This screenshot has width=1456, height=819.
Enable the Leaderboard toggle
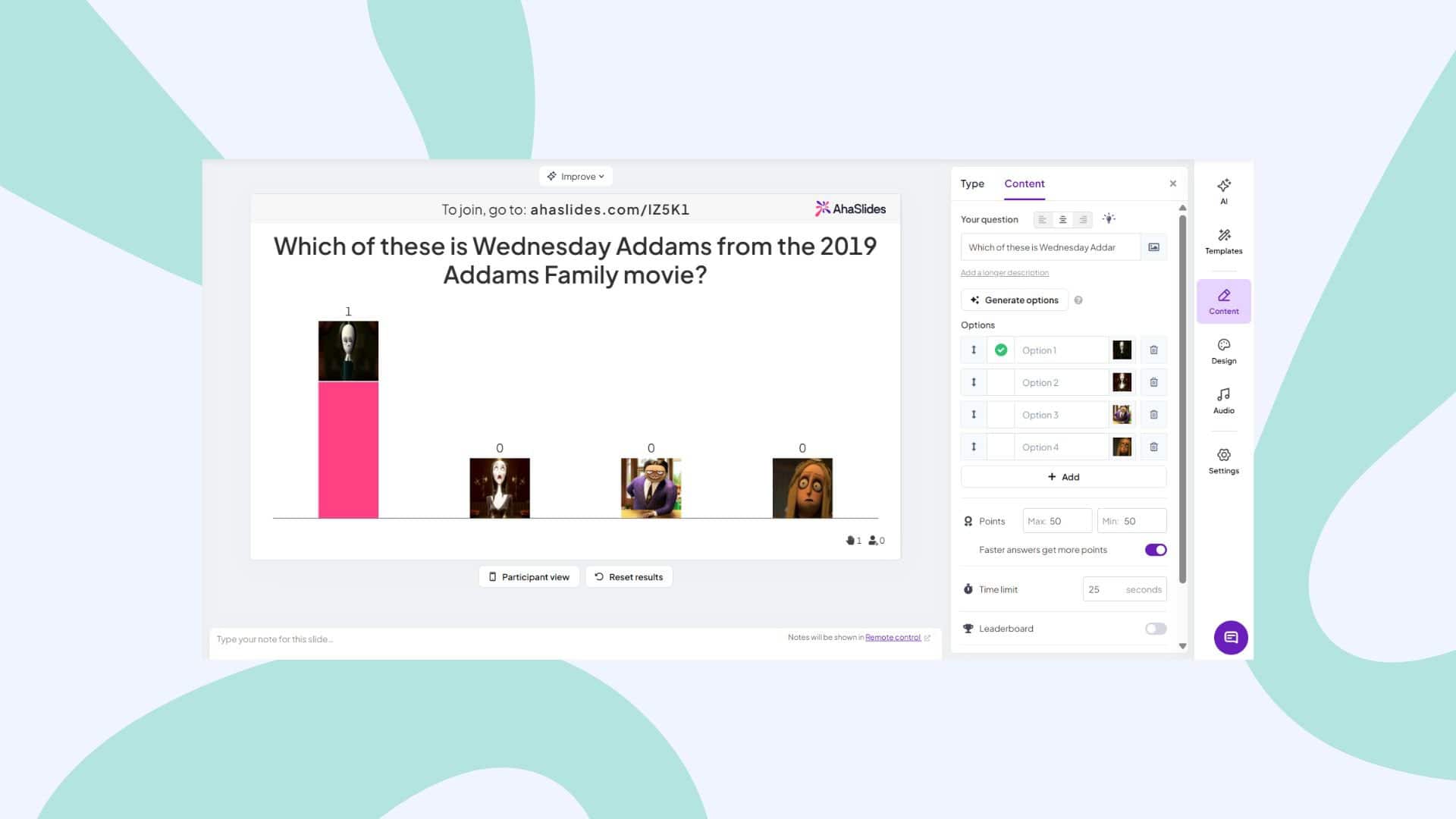(1155, 629)
